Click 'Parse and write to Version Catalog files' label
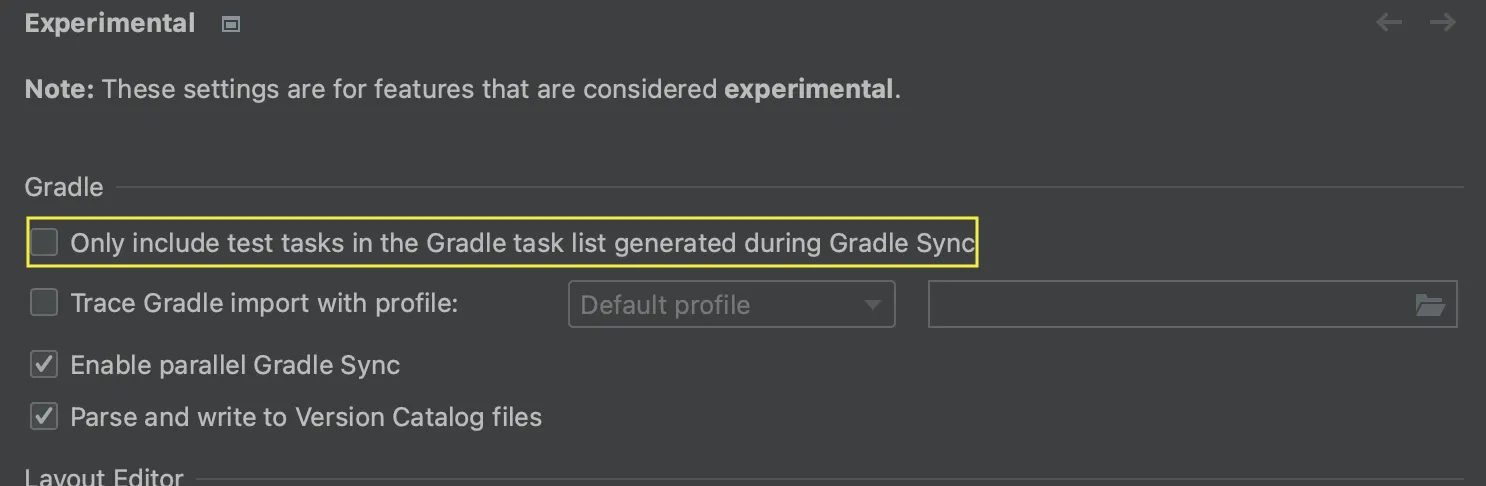1486x486 pixels. [306, 417]
